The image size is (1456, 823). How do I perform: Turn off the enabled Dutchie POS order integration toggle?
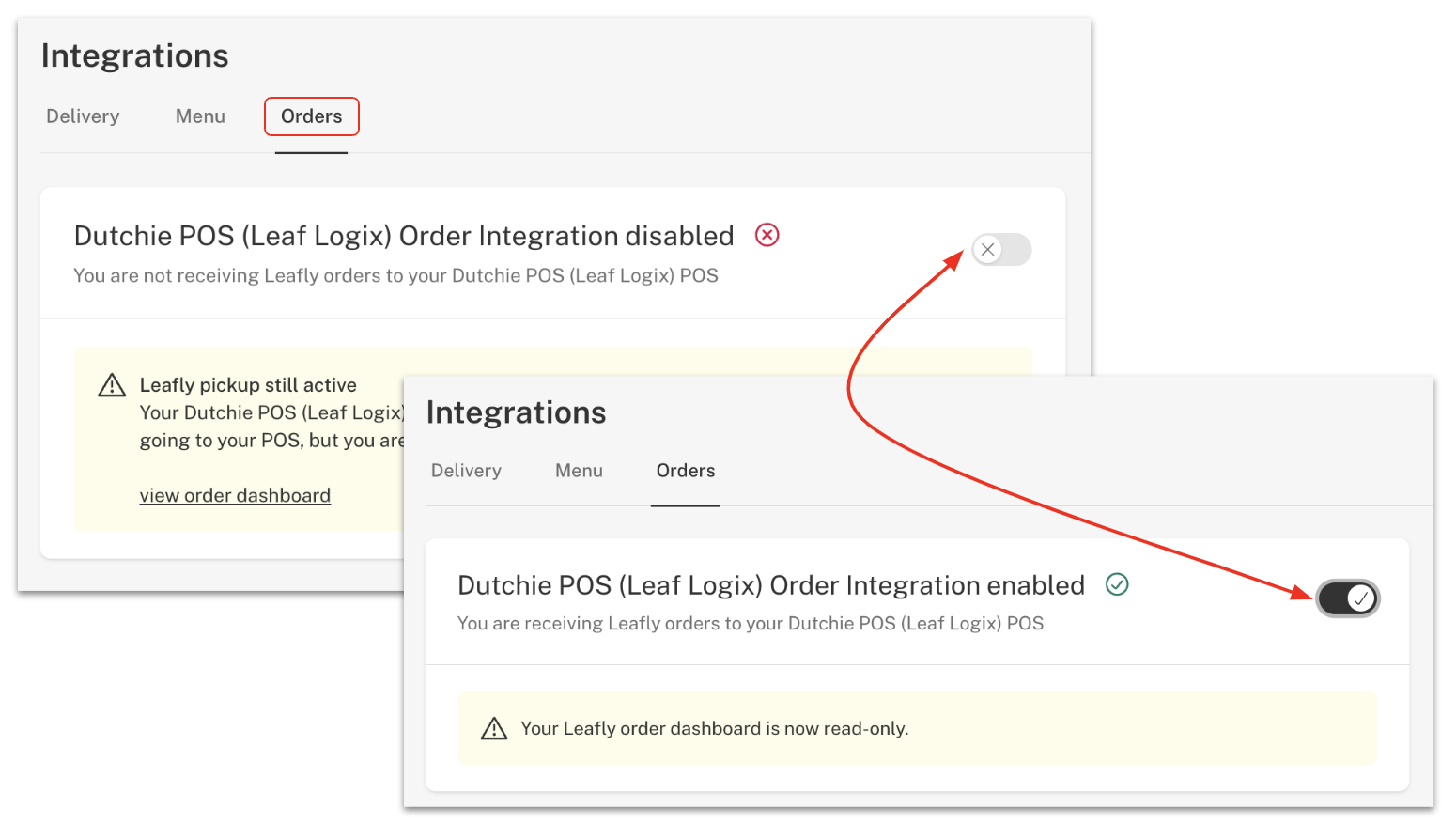coord(1348,598)
